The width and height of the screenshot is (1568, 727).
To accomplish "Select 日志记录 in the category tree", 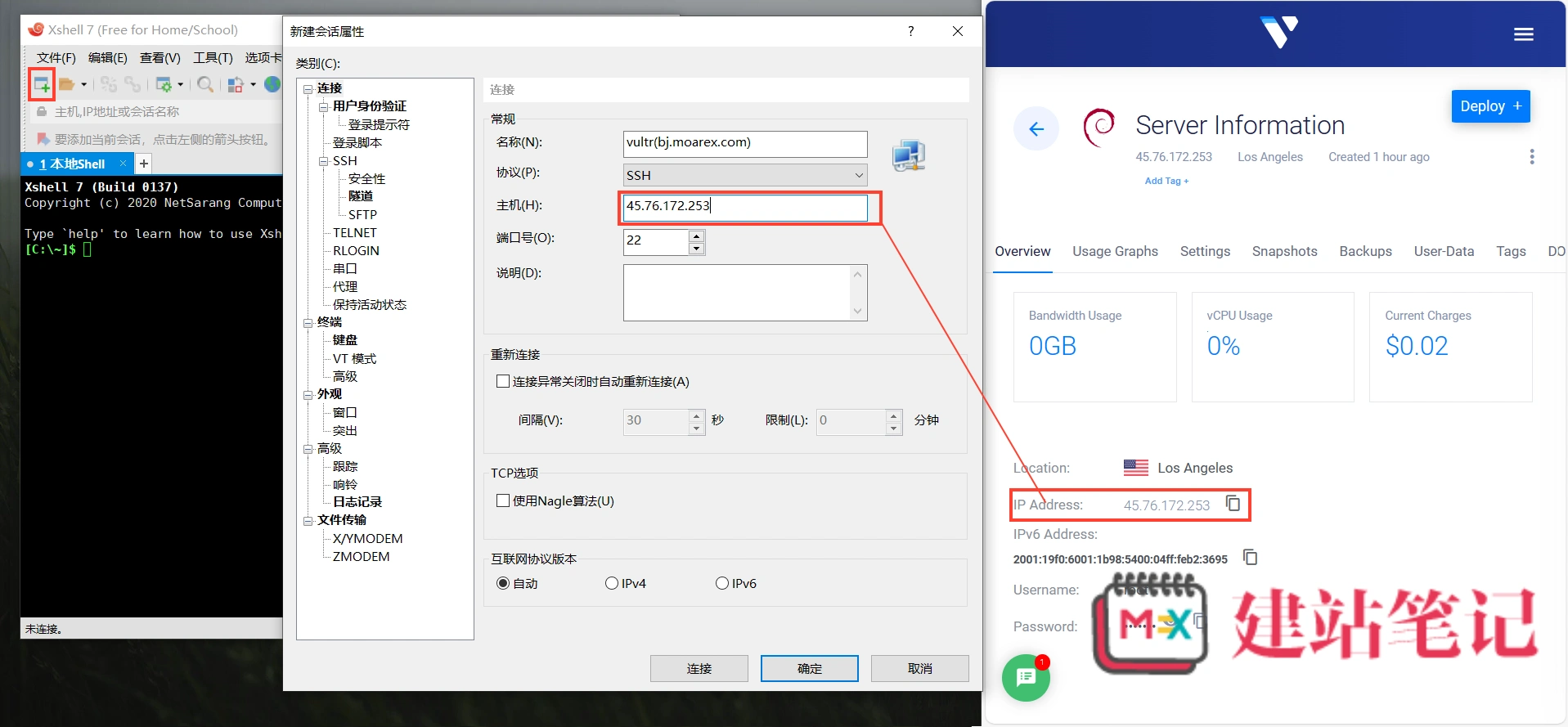I will point(357,502).
